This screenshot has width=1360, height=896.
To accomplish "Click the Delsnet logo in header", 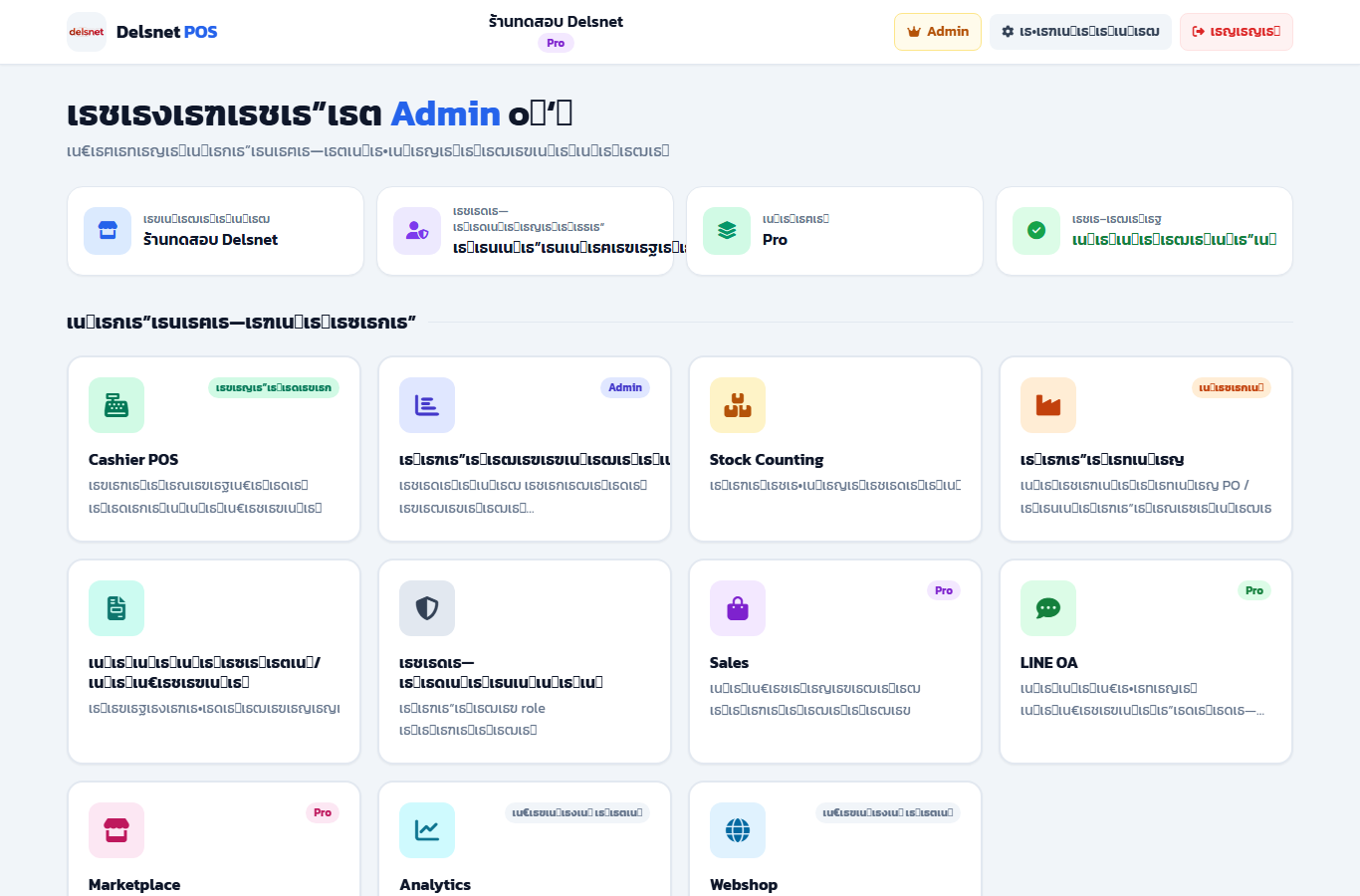I will (87, 32).
